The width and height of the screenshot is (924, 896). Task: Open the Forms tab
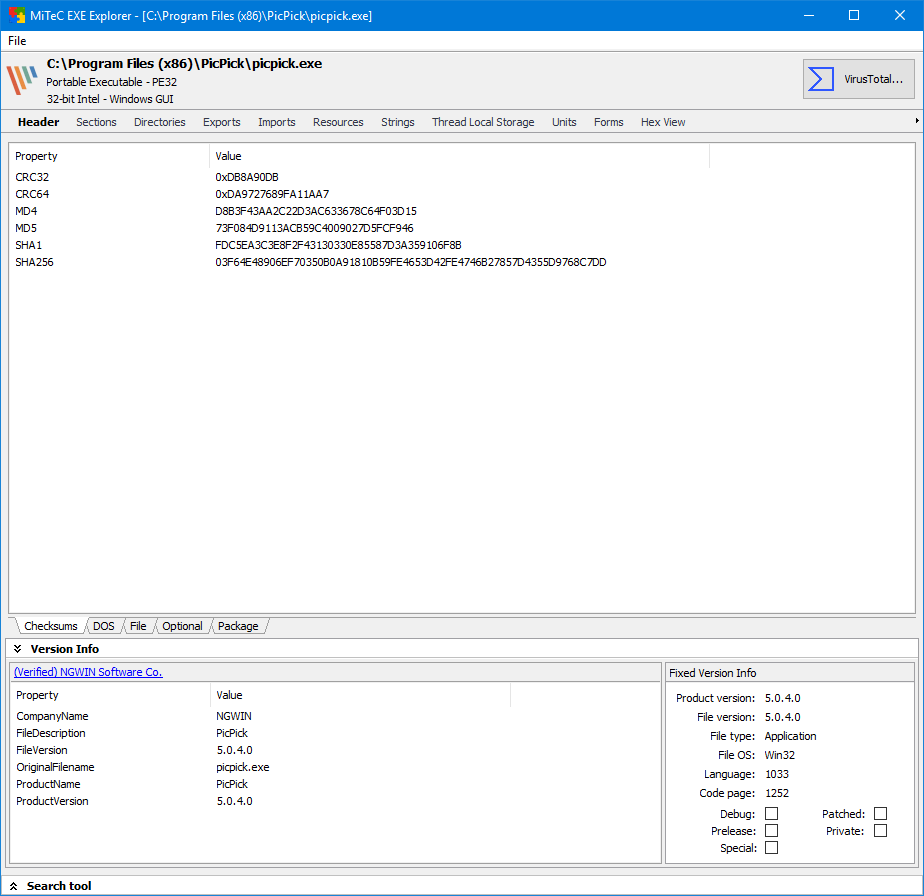pos(609,122)
